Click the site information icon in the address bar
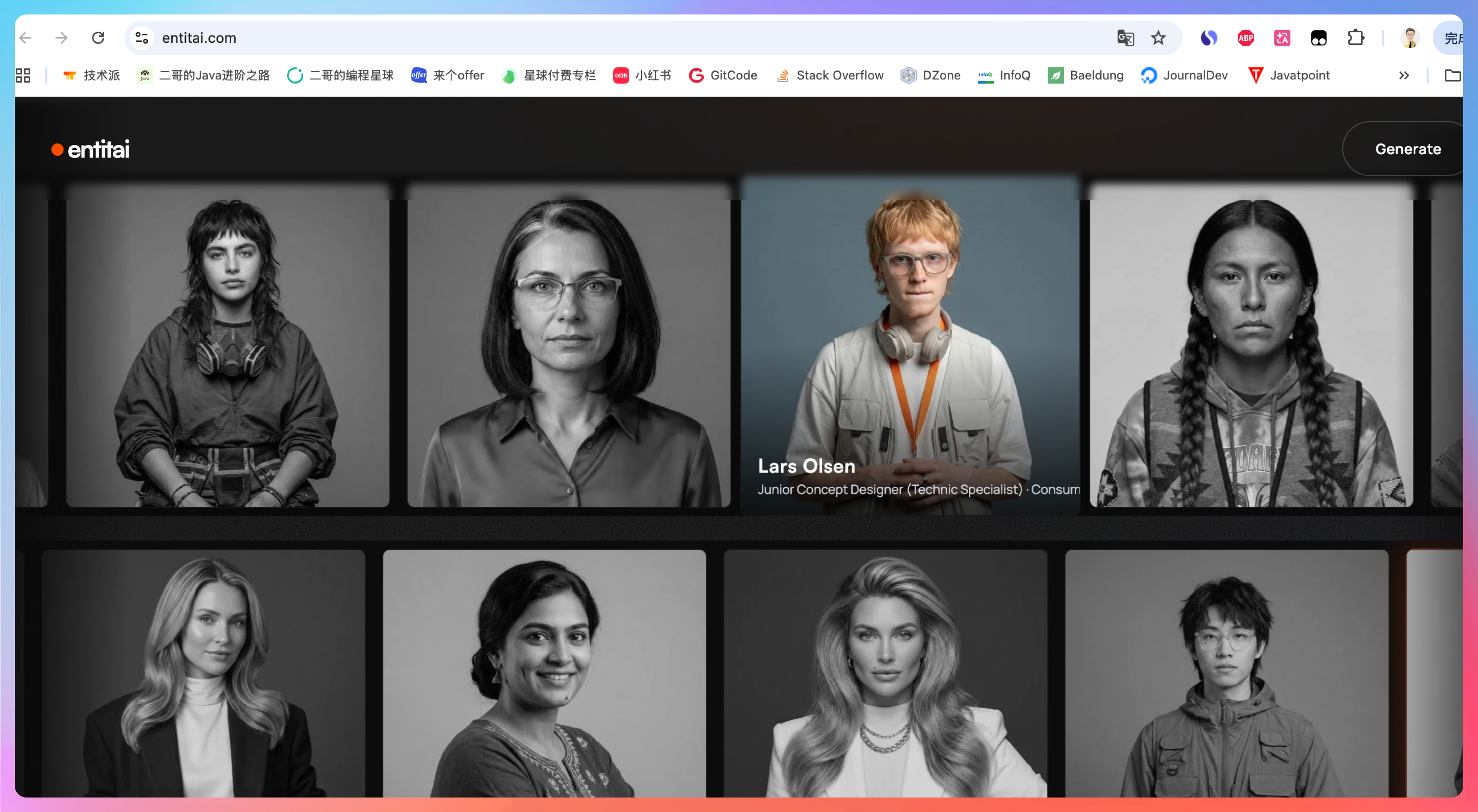 click(142, 38)
